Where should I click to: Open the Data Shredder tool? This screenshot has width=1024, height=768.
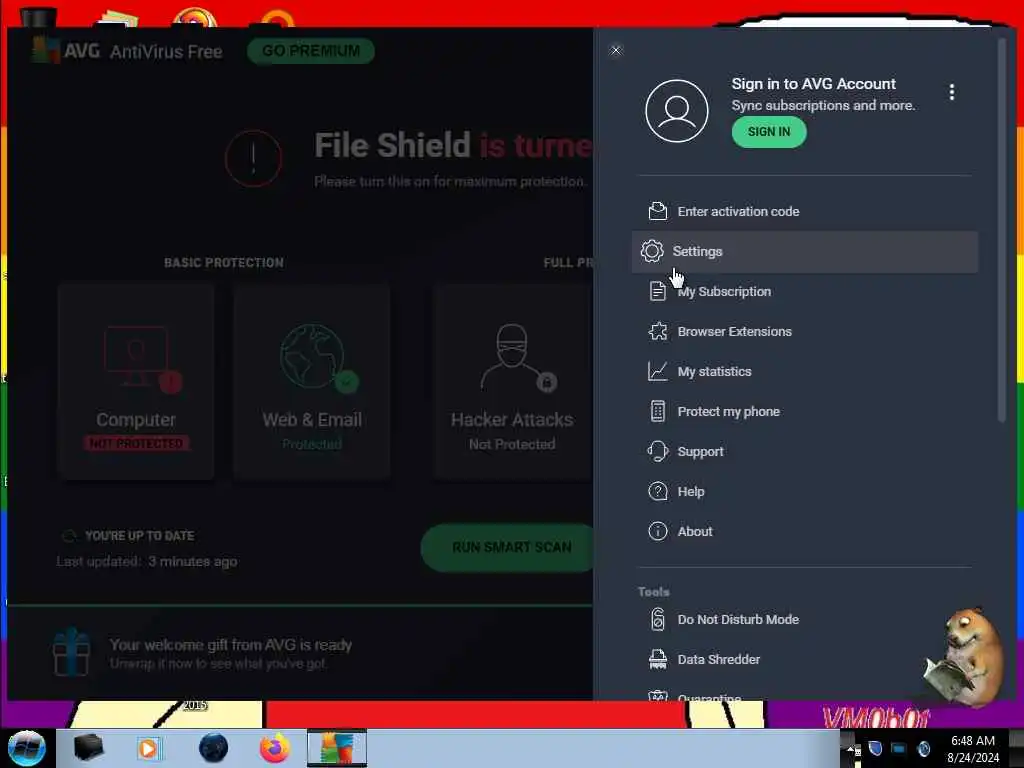(x=805, y=660)
